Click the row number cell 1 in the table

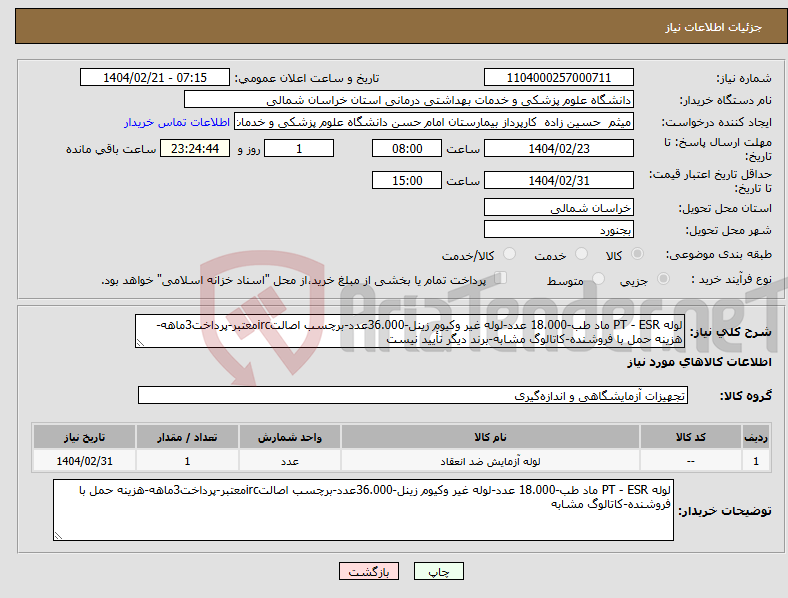point(756,461)
